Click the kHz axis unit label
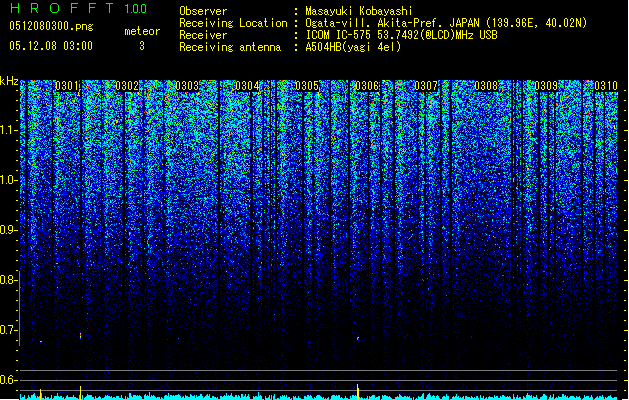 click(x=9, y=81)
